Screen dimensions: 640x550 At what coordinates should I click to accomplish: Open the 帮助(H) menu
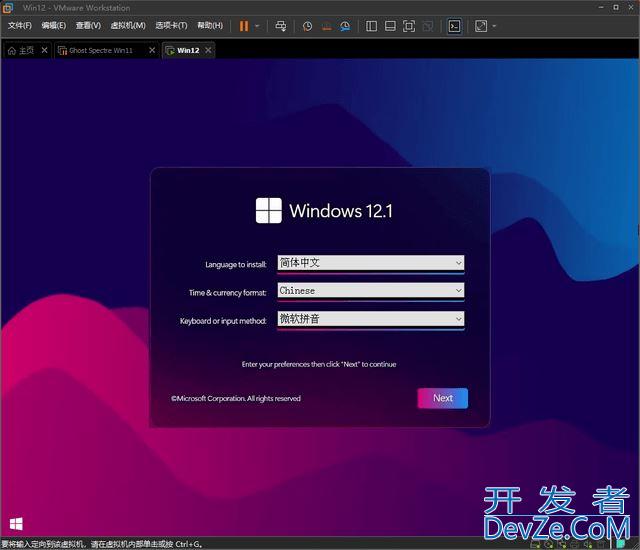210,25
